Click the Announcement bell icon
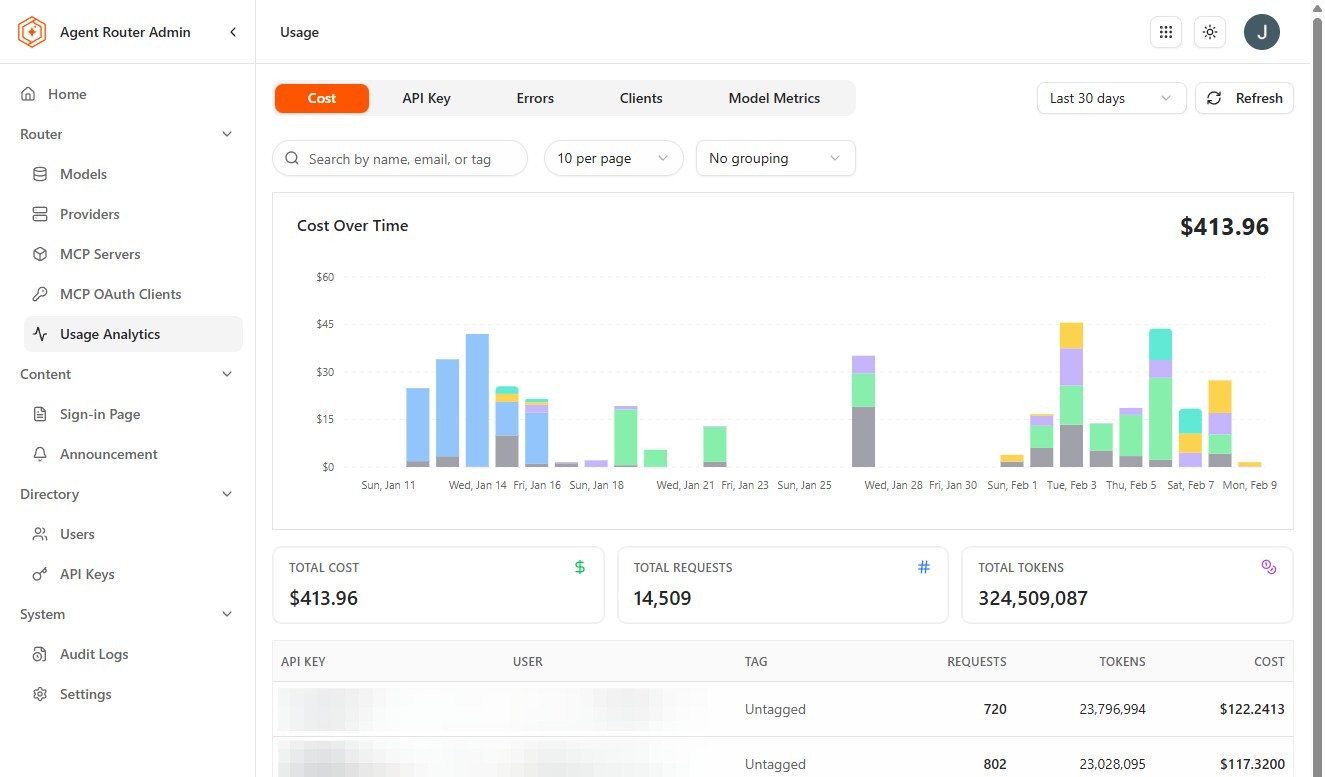Image resolution: width=1325 pixels, height=777 pixels. [40, 454]
